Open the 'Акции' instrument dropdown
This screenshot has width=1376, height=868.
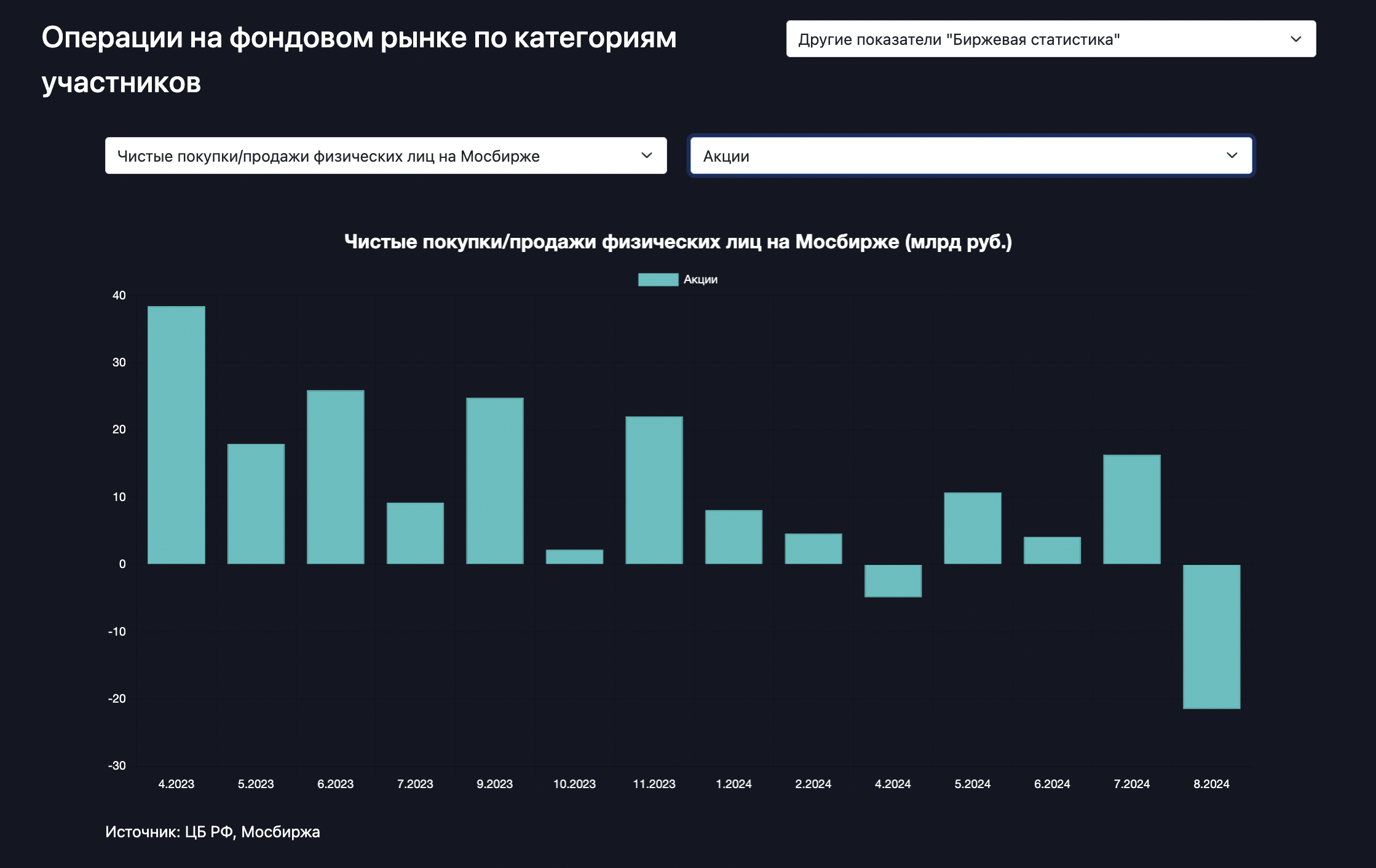[971, 156]
